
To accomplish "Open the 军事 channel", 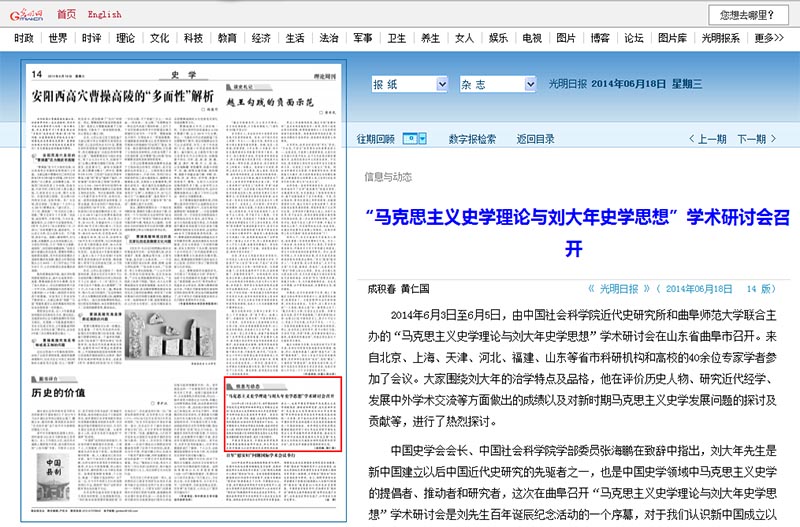I will (x=362, y=38).
